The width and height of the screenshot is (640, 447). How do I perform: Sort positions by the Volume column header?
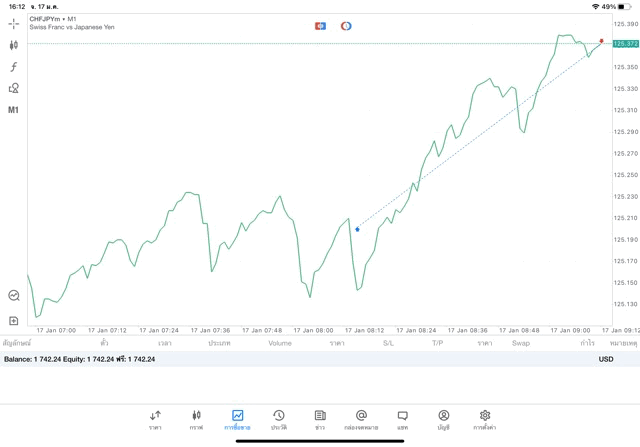click(280, 343)
